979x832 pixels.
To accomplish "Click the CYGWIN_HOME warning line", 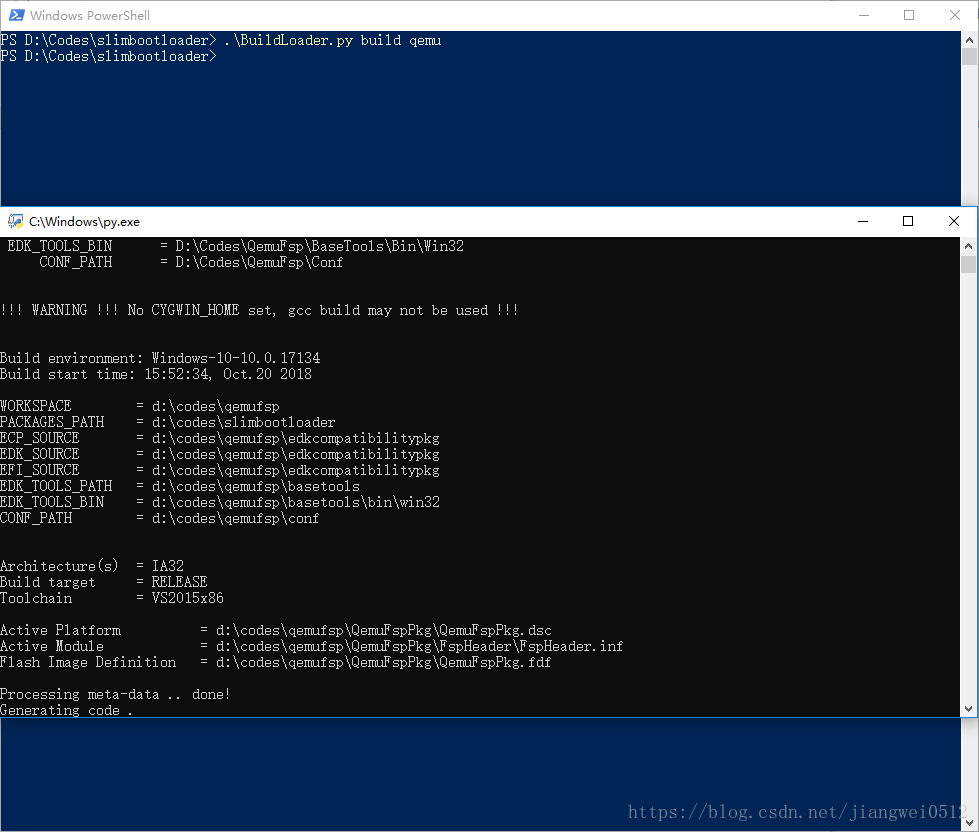I will [x=259, y=310].
